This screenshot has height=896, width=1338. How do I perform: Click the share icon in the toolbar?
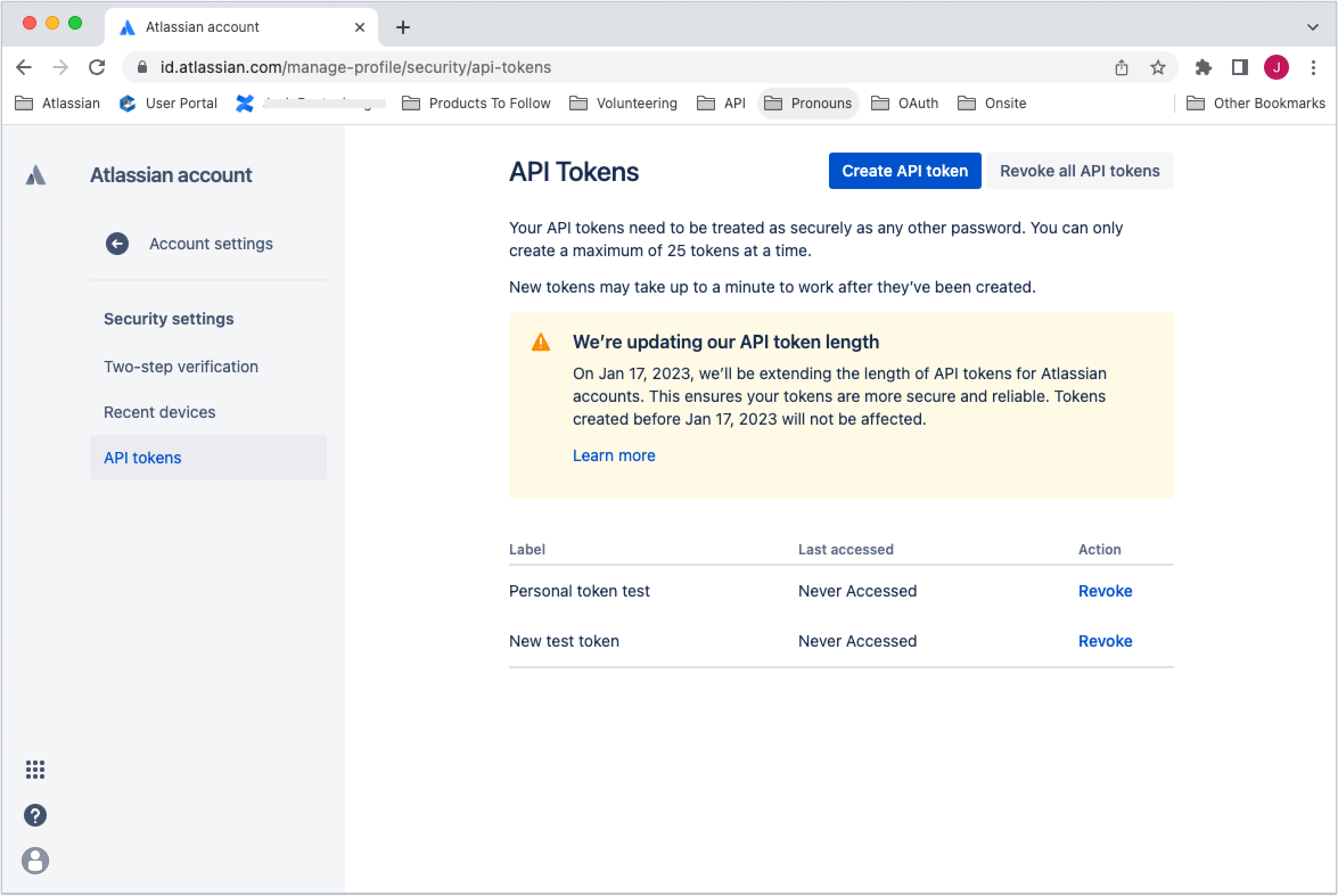1122,67
